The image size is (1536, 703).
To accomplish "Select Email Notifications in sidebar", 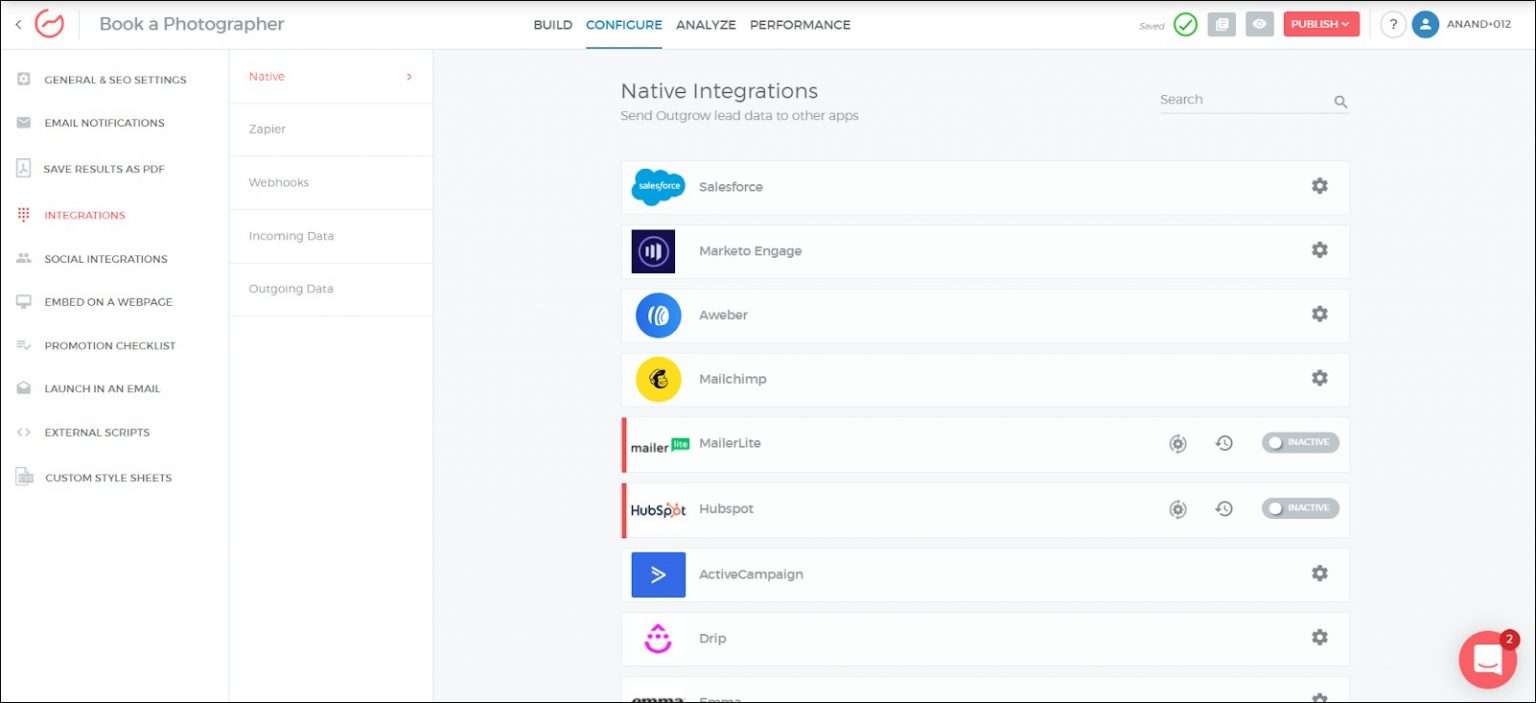I will 104,123.
